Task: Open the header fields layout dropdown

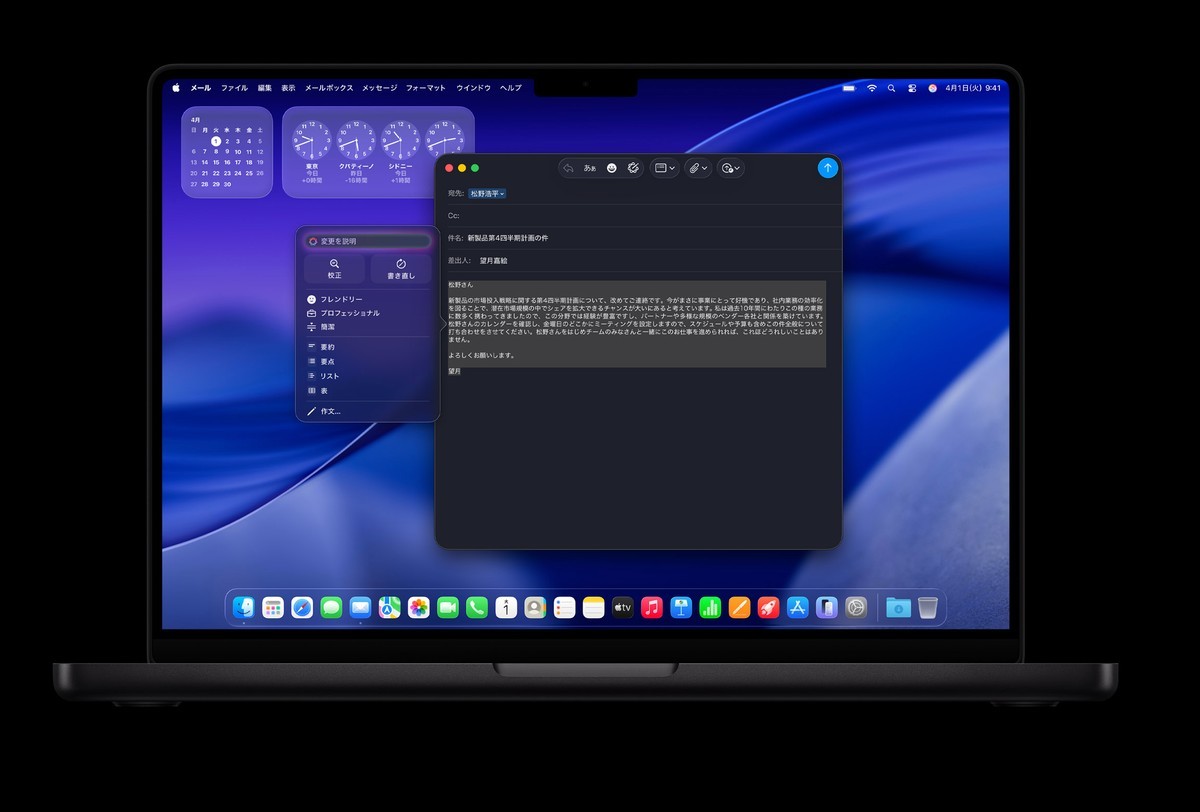Action: 664,167
